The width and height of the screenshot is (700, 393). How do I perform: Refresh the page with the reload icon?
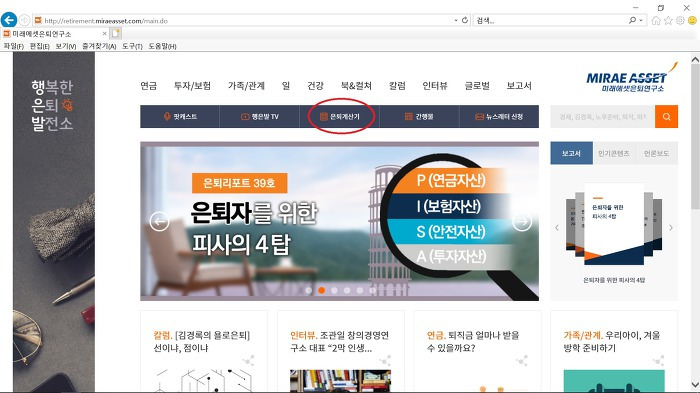[x=465, y=20]
